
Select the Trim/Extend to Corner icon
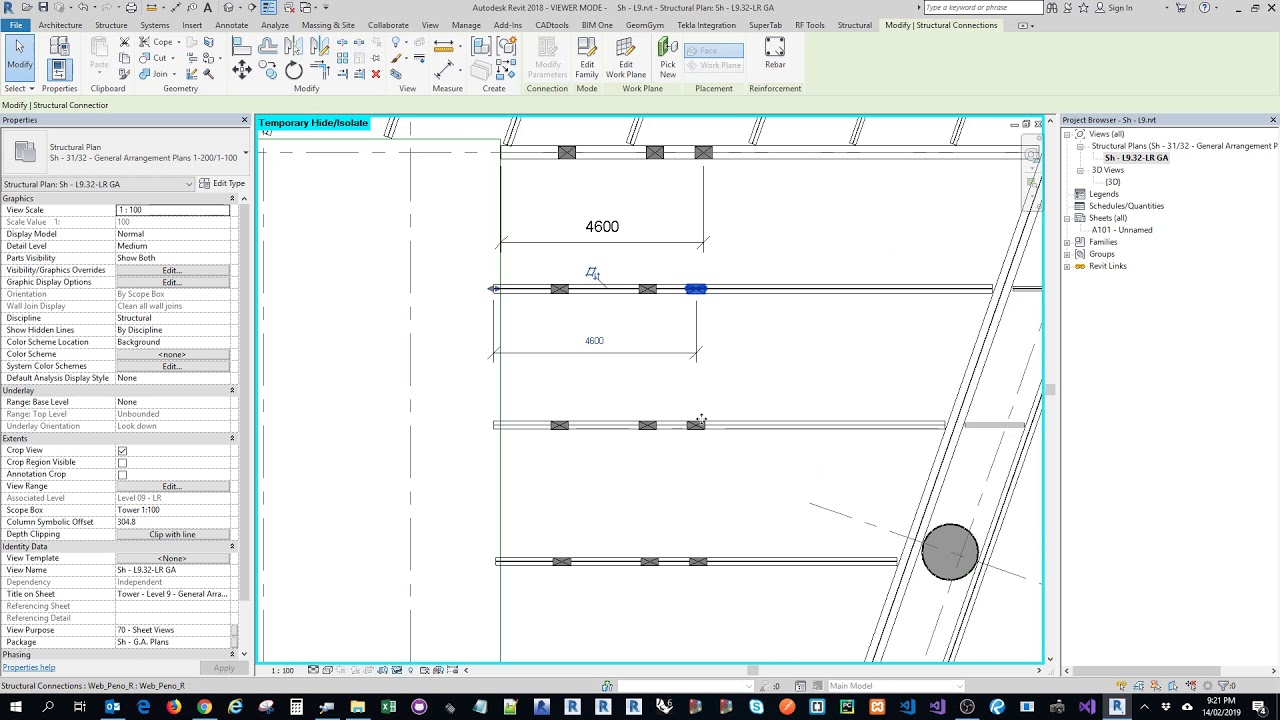click(320, 69)
